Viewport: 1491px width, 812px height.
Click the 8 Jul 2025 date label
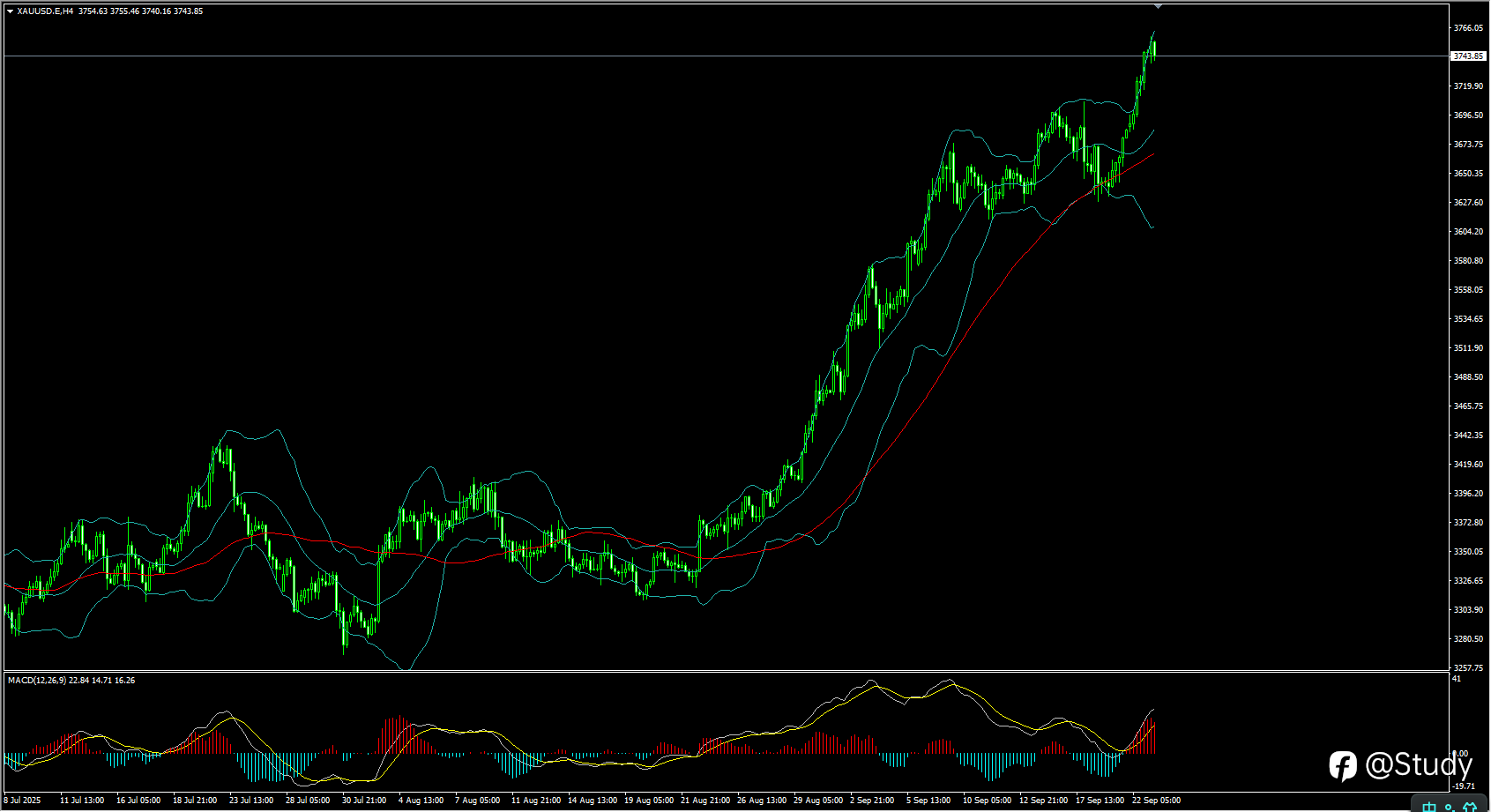[22, 801]
